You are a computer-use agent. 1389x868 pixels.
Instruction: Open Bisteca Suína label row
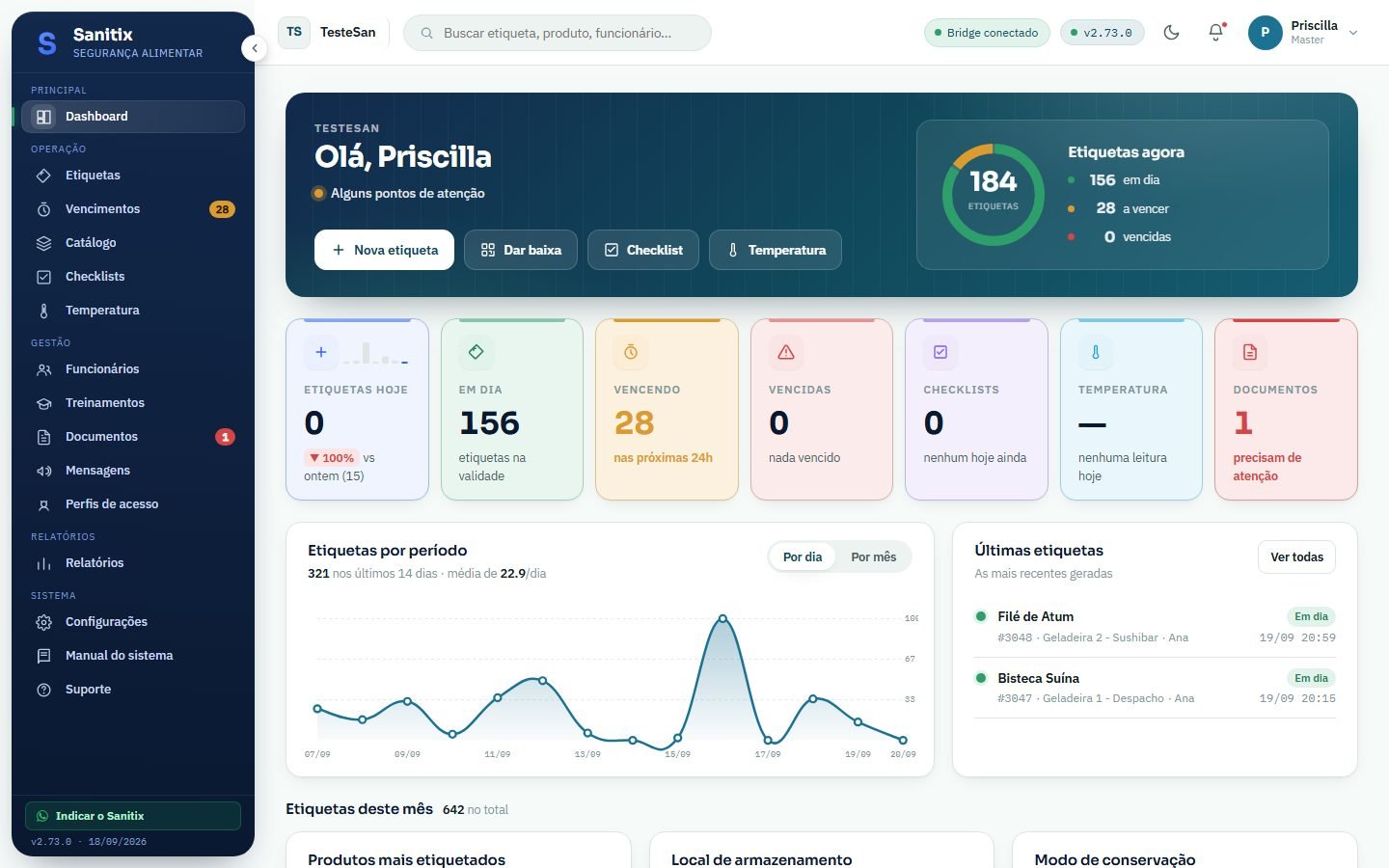tap(1155, 688)
